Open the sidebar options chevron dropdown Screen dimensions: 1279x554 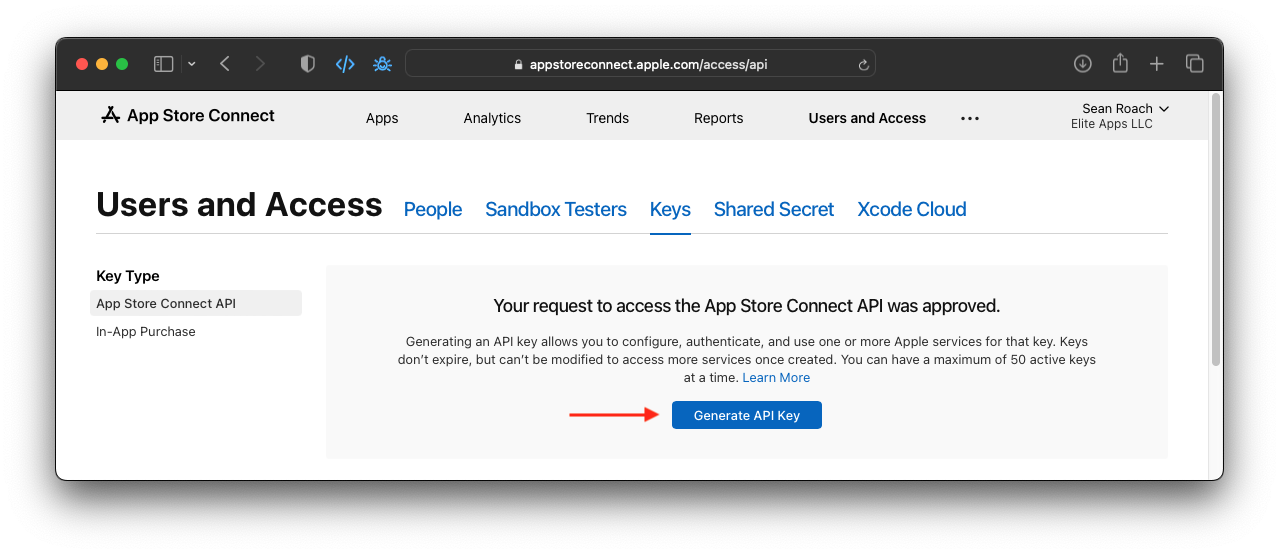tap(192, 64)
